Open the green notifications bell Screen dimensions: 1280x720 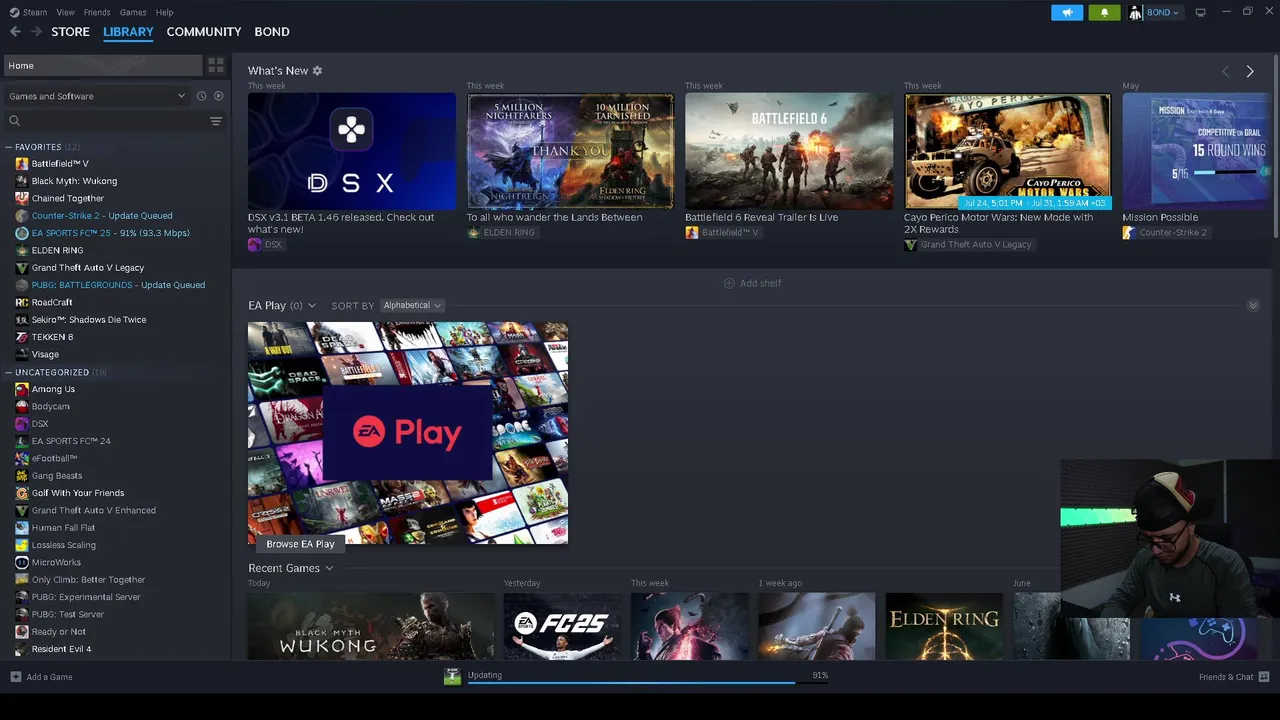coord(1104,12)
